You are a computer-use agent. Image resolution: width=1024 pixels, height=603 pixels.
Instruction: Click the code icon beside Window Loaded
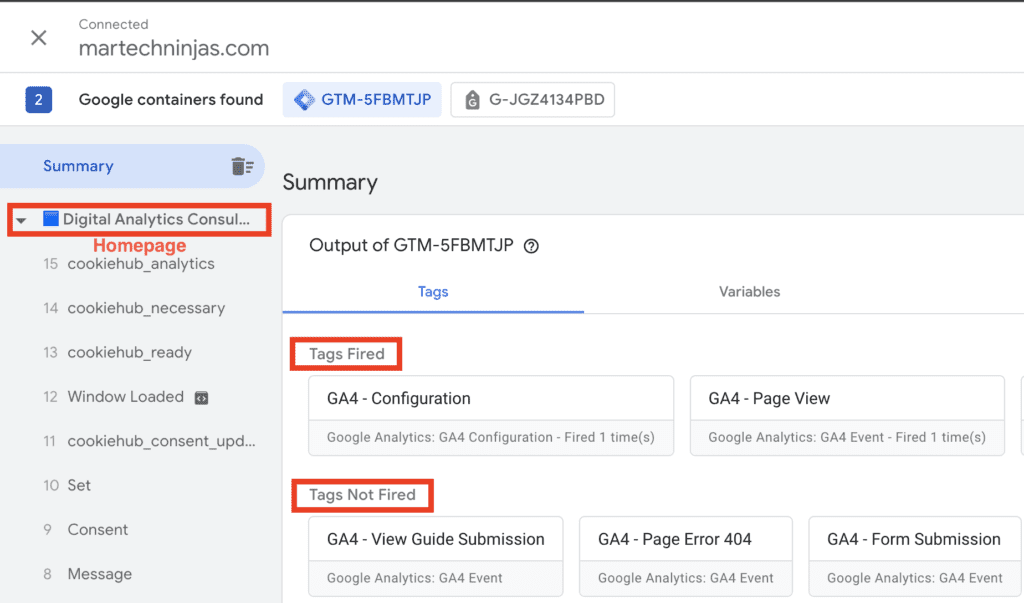pyautogui.click(x=201, y=397)
